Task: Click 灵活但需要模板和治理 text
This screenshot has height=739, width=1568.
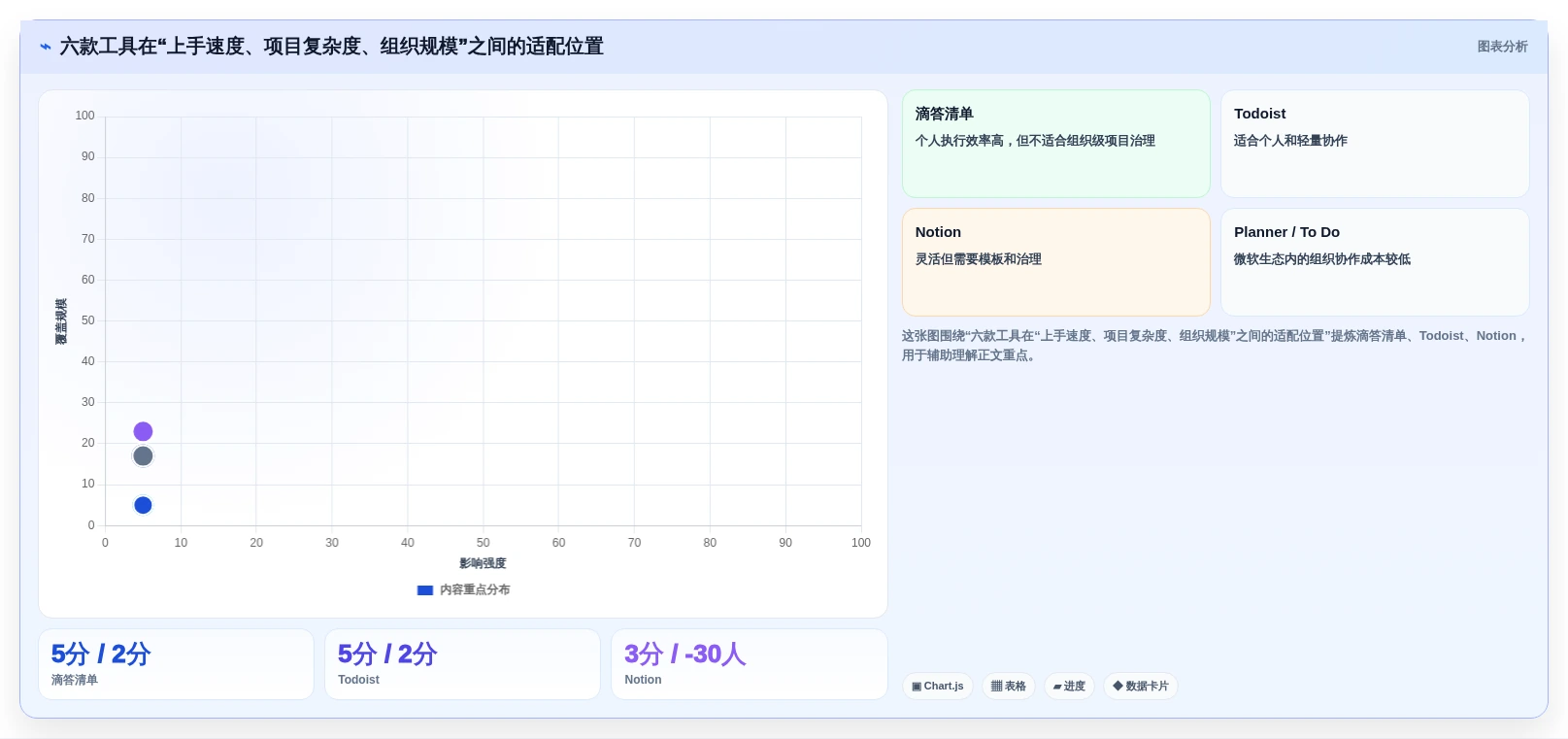Action: (x=978, y=259)
